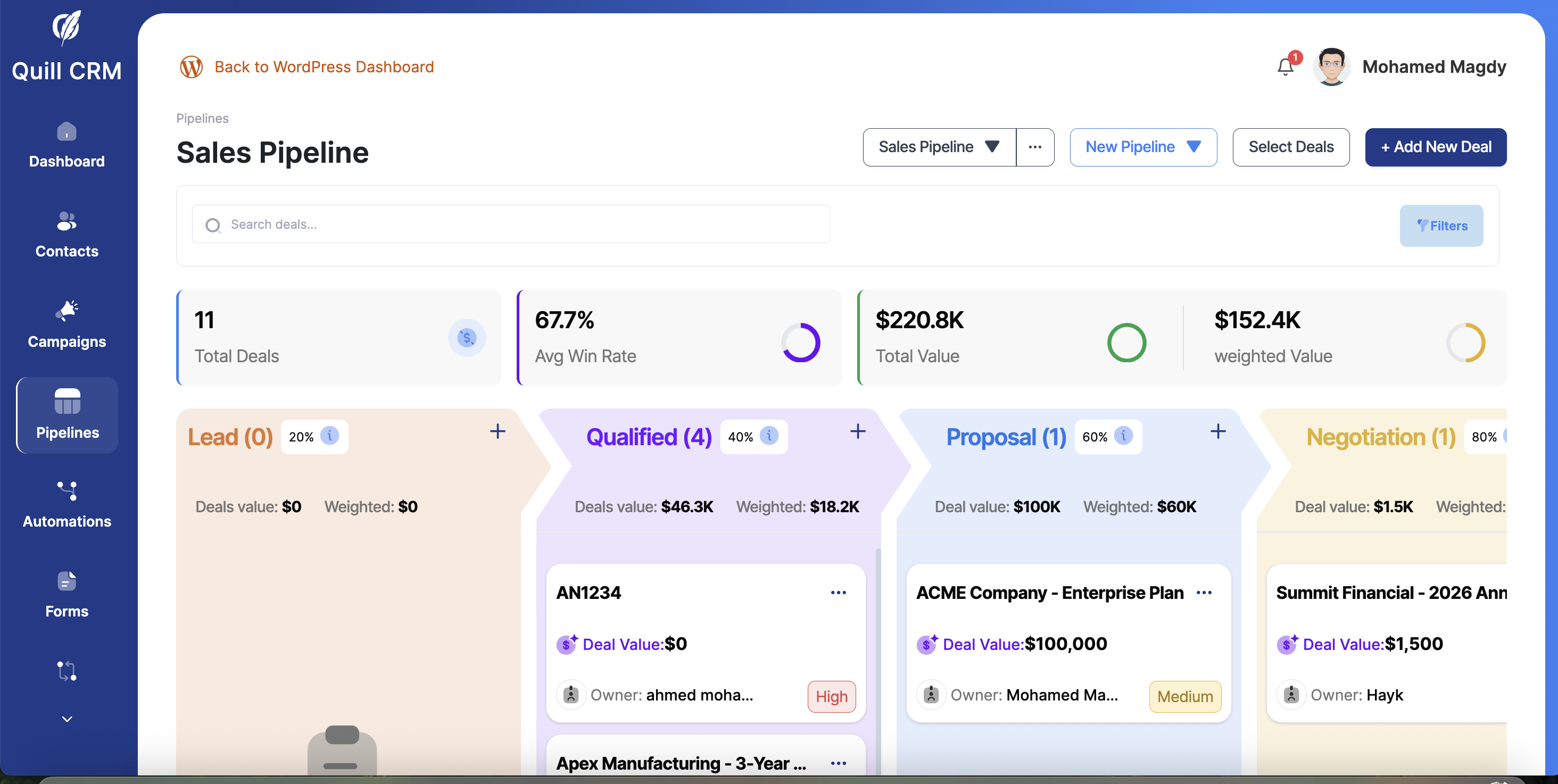Click the Avg Win Rate progress ring
Image resolution: width=1558 pixels, height=784 pixels.
click(x=801, y=342)
